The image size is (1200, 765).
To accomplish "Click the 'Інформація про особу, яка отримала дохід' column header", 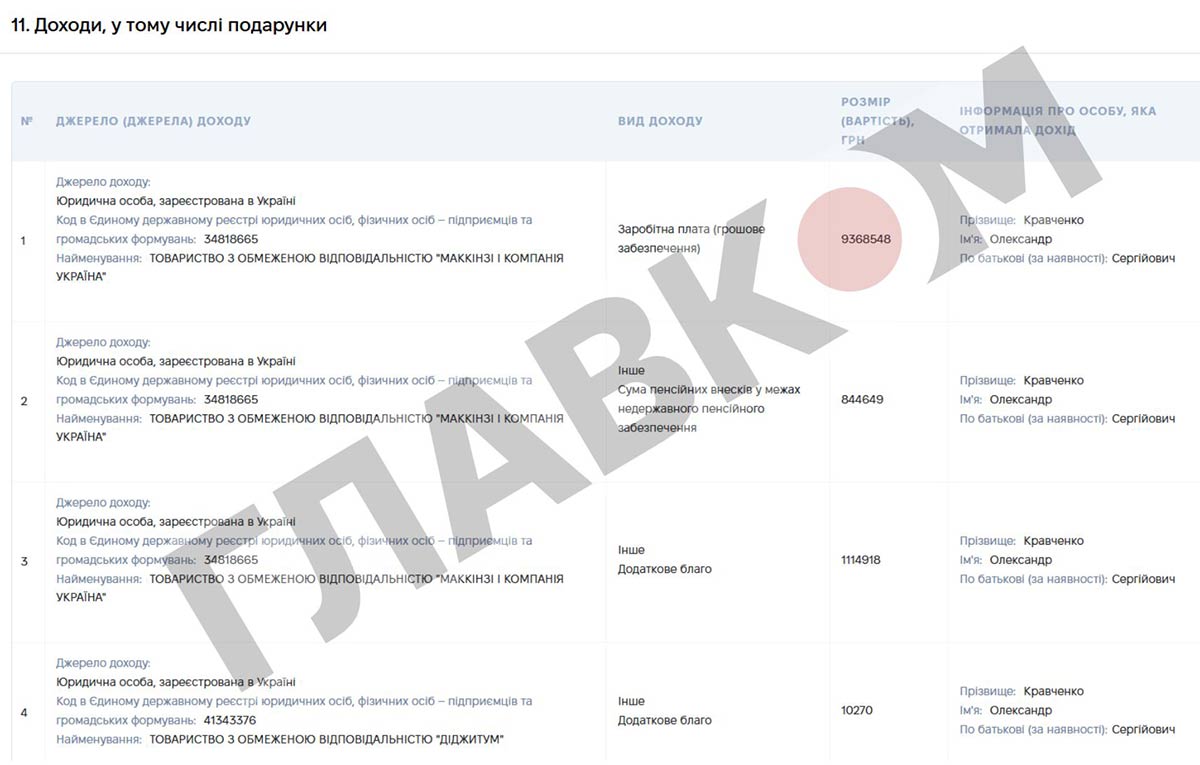I will click(x=1058, y=121).
